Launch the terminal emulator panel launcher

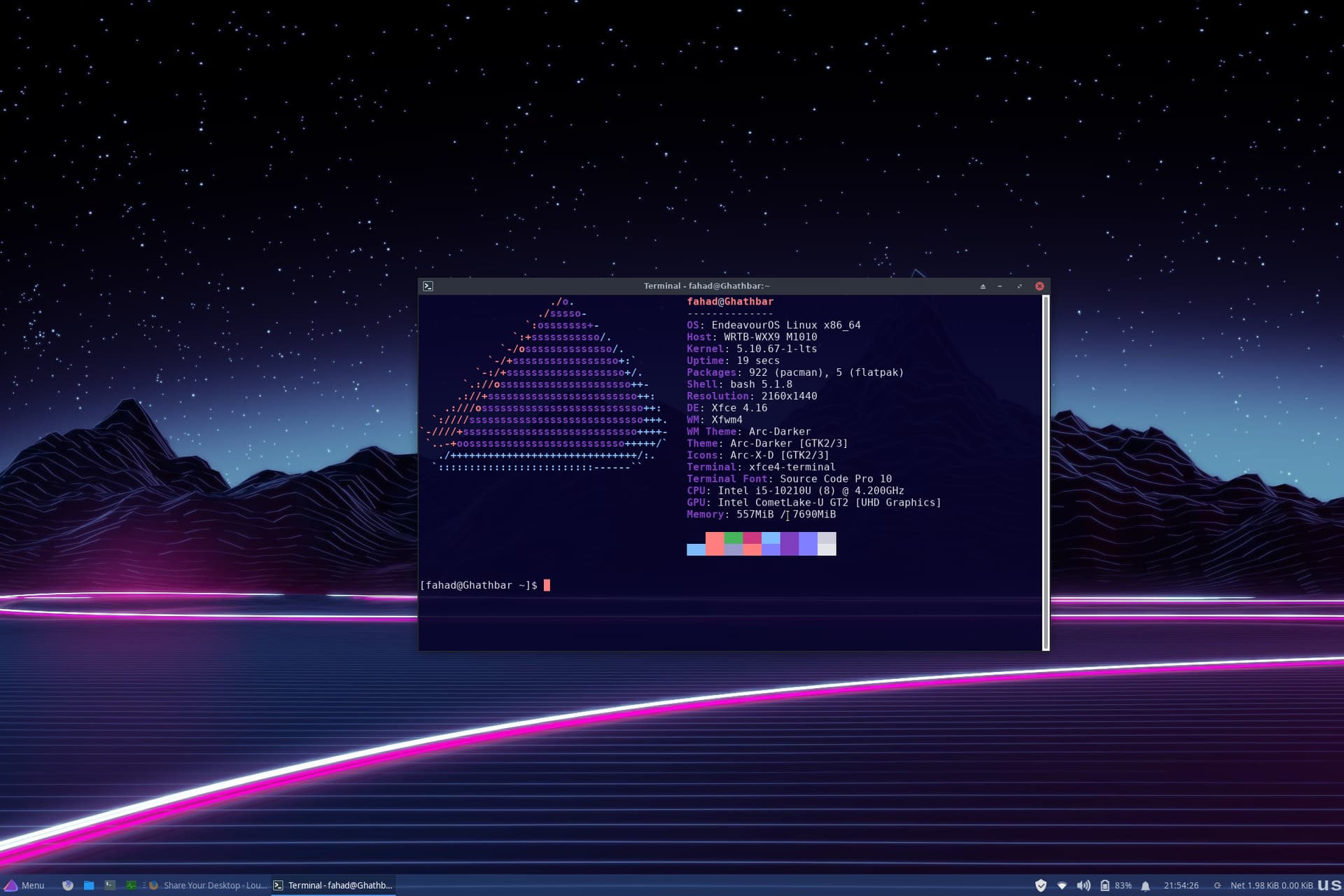[x=110, y=885]
